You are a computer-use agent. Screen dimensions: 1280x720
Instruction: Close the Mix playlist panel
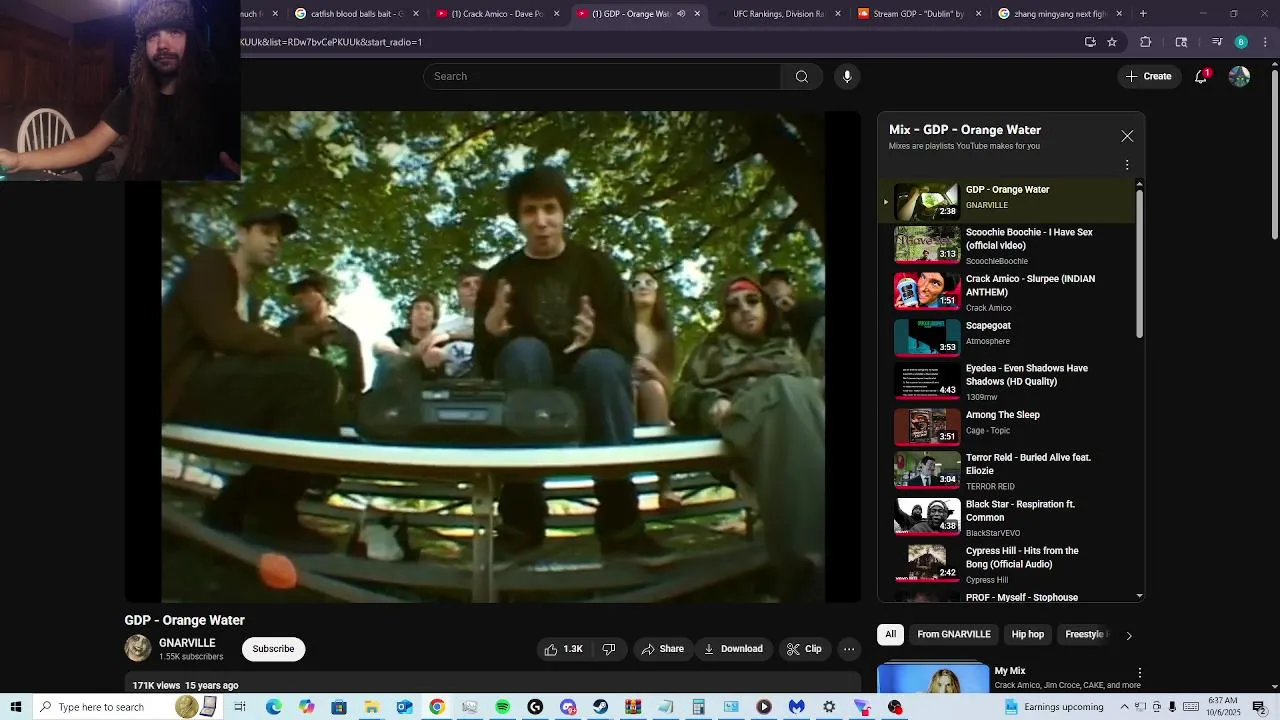(1127, 136)
